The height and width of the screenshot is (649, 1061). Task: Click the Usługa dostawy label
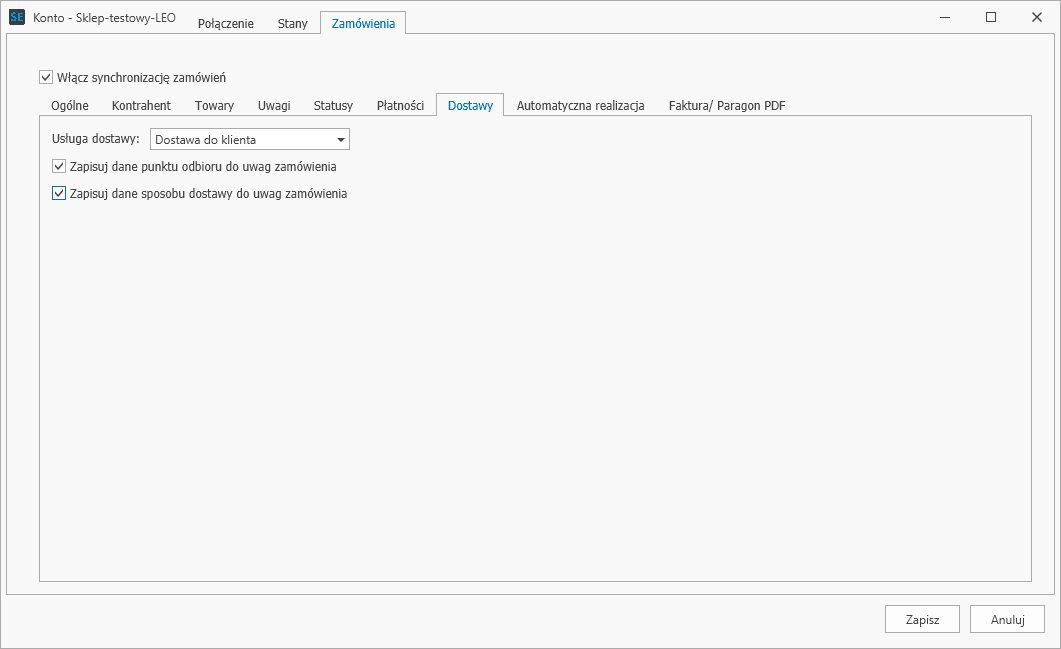point(95,139)
